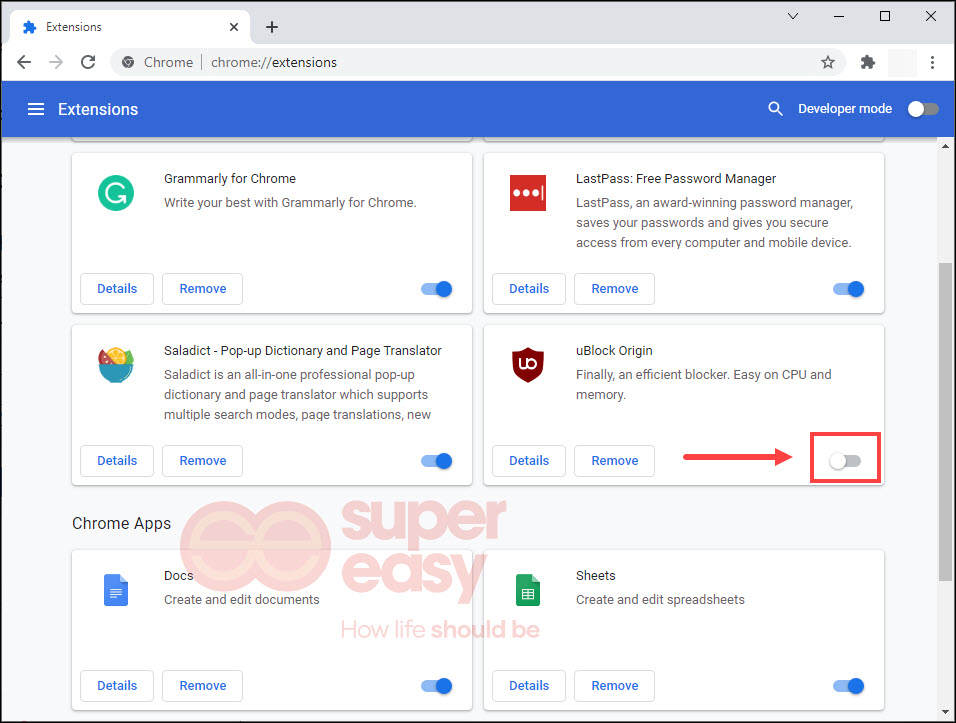
Task: Click the 'Developer mode' label
Action: (845, 109)
